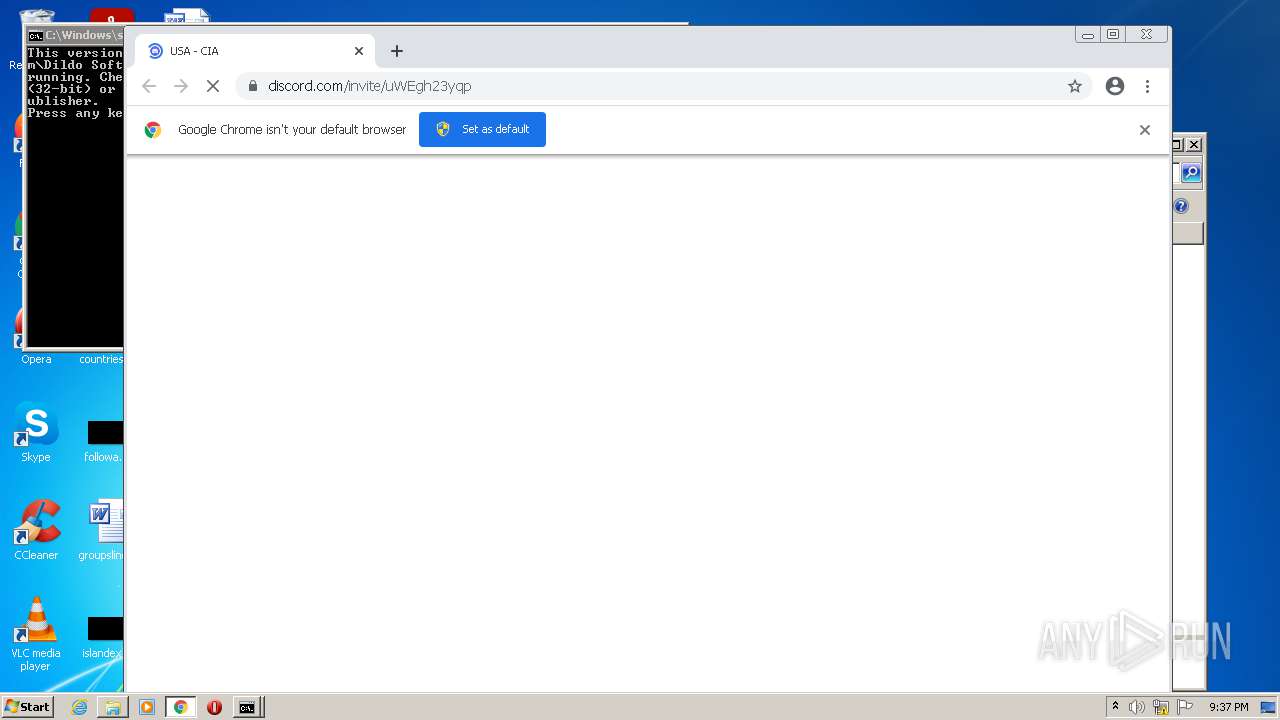The height and width of the screenshot is (720, 1280).
Task: Open the network tray icon
Action: pyautogui.click(x=1161, y=707)
